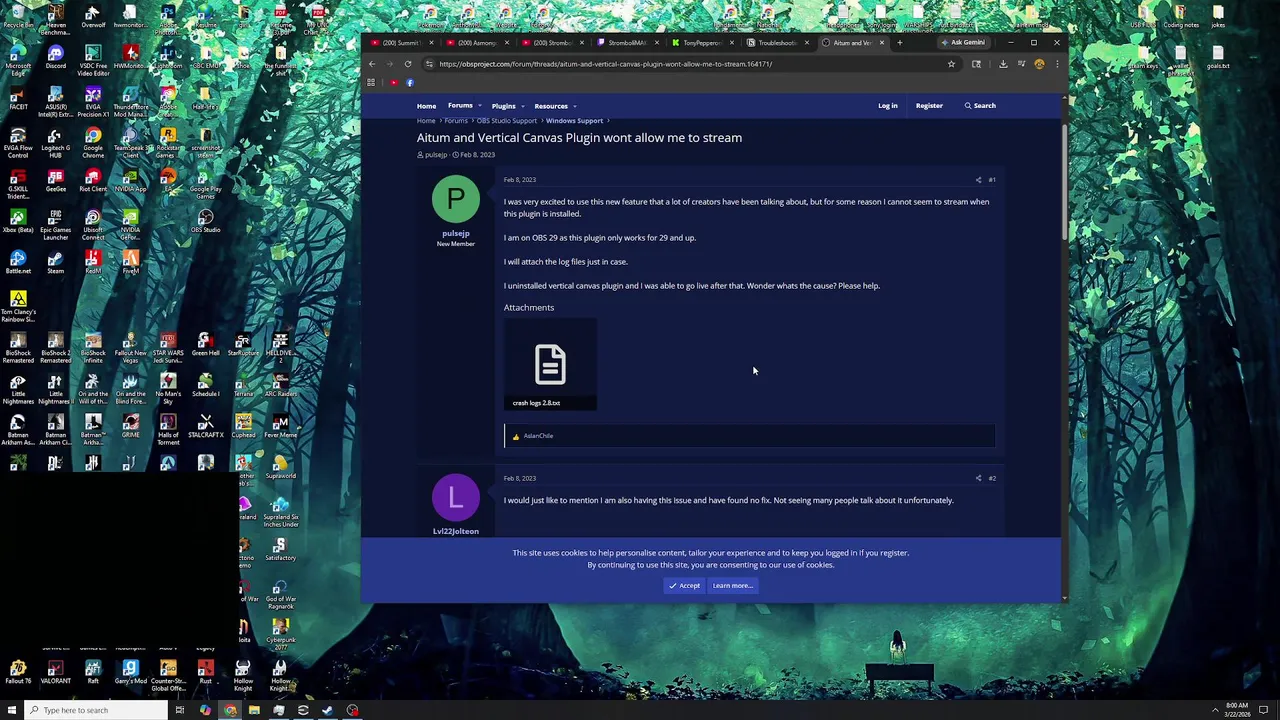
Task: Go back in the browser
Action: pos(372,64)
